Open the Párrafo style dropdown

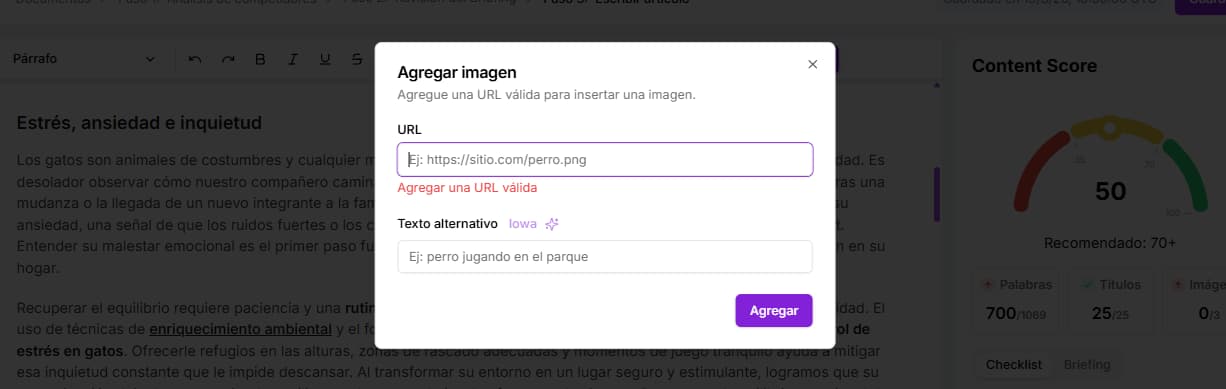tap(84, 59)
